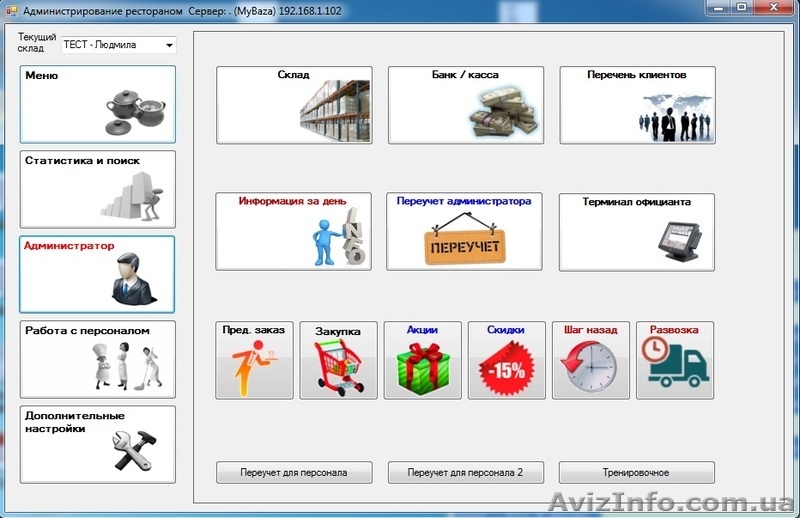Viewport: 800px width, 518px height.
Task: Open Переучет администратора tile
Action: pyautogui.click(x=464, y=231)
